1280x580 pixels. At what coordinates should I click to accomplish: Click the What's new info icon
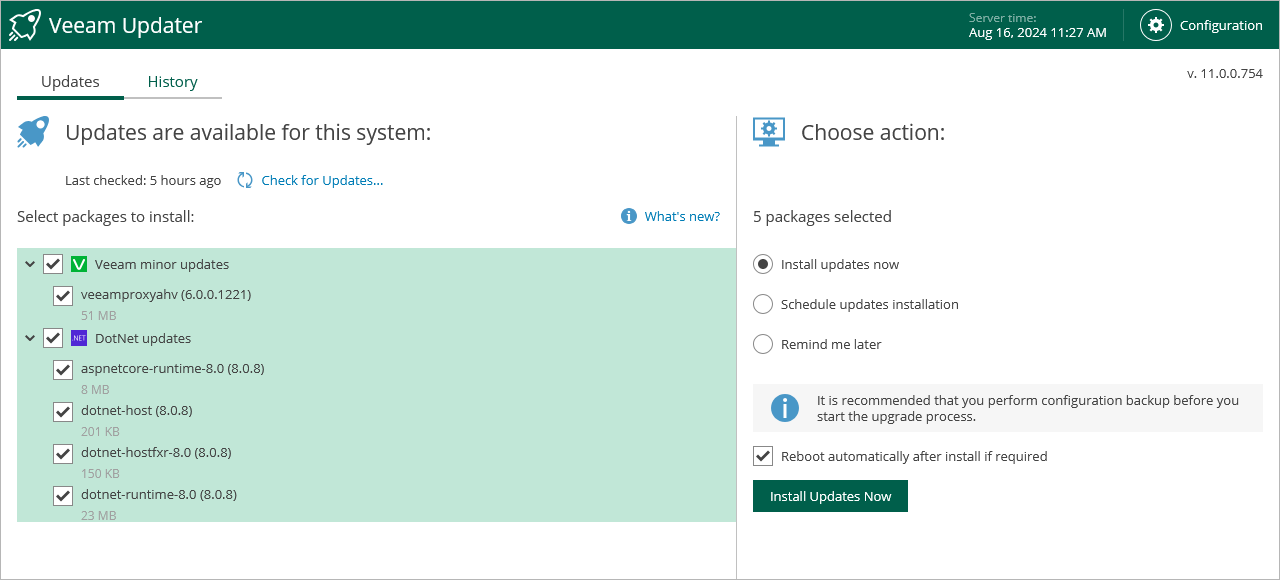(629, 216)
